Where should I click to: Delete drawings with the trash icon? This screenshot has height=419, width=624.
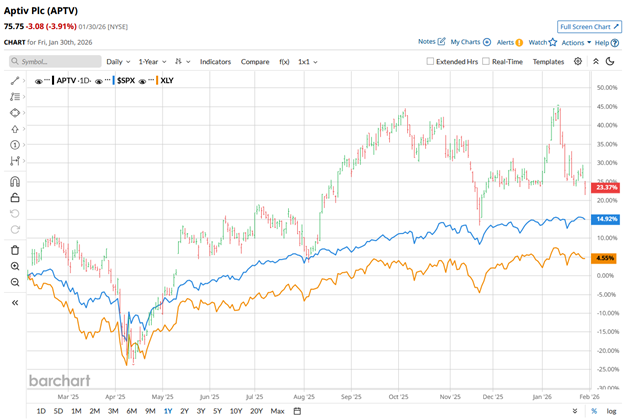[15, 249]
